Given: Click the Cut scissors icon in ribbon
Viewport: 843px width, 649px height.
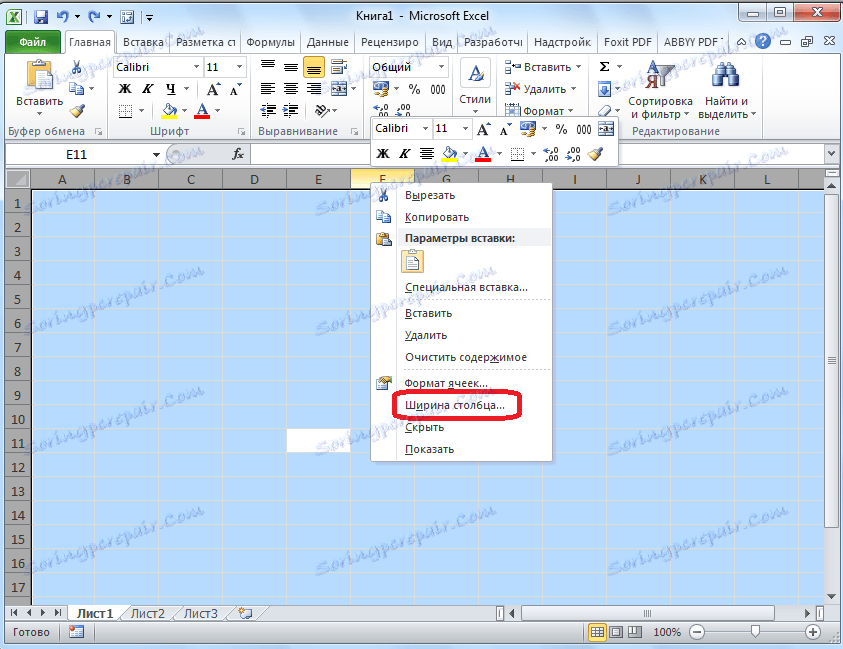Looking at the screenshot, I should [x=77, y=67].
